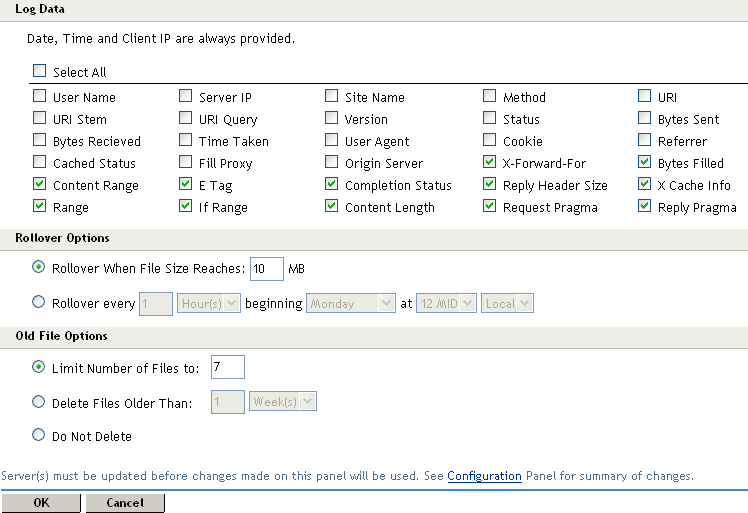Enable the Server IP log field

pos(186,96)
